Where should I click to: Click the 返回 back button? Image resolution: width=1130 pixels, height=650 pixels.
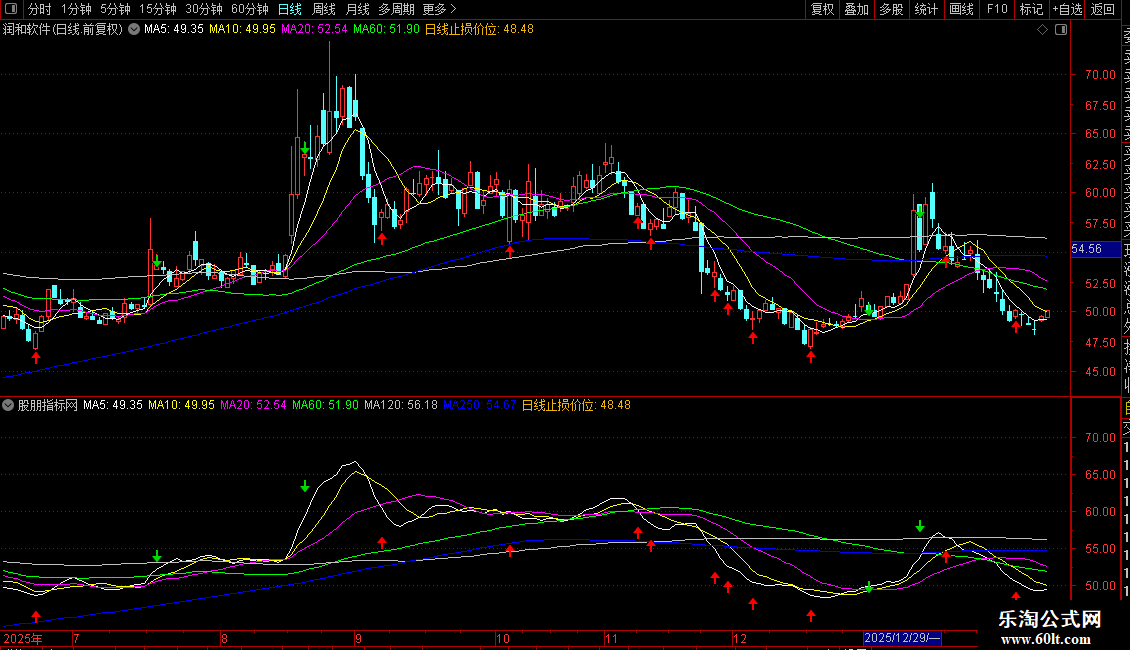1103,9
